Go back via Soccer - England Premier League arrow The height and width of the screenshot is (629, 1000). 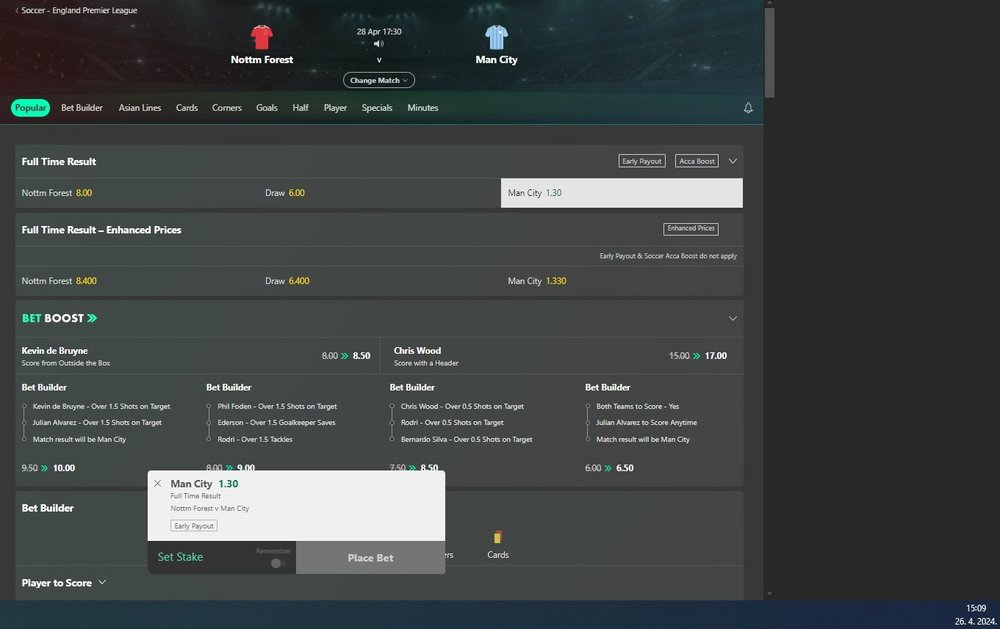click(17, 10)
